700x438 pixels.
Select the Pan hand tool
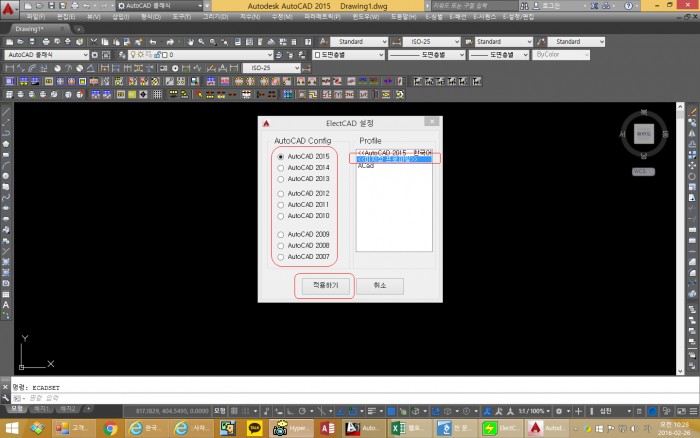190,42
